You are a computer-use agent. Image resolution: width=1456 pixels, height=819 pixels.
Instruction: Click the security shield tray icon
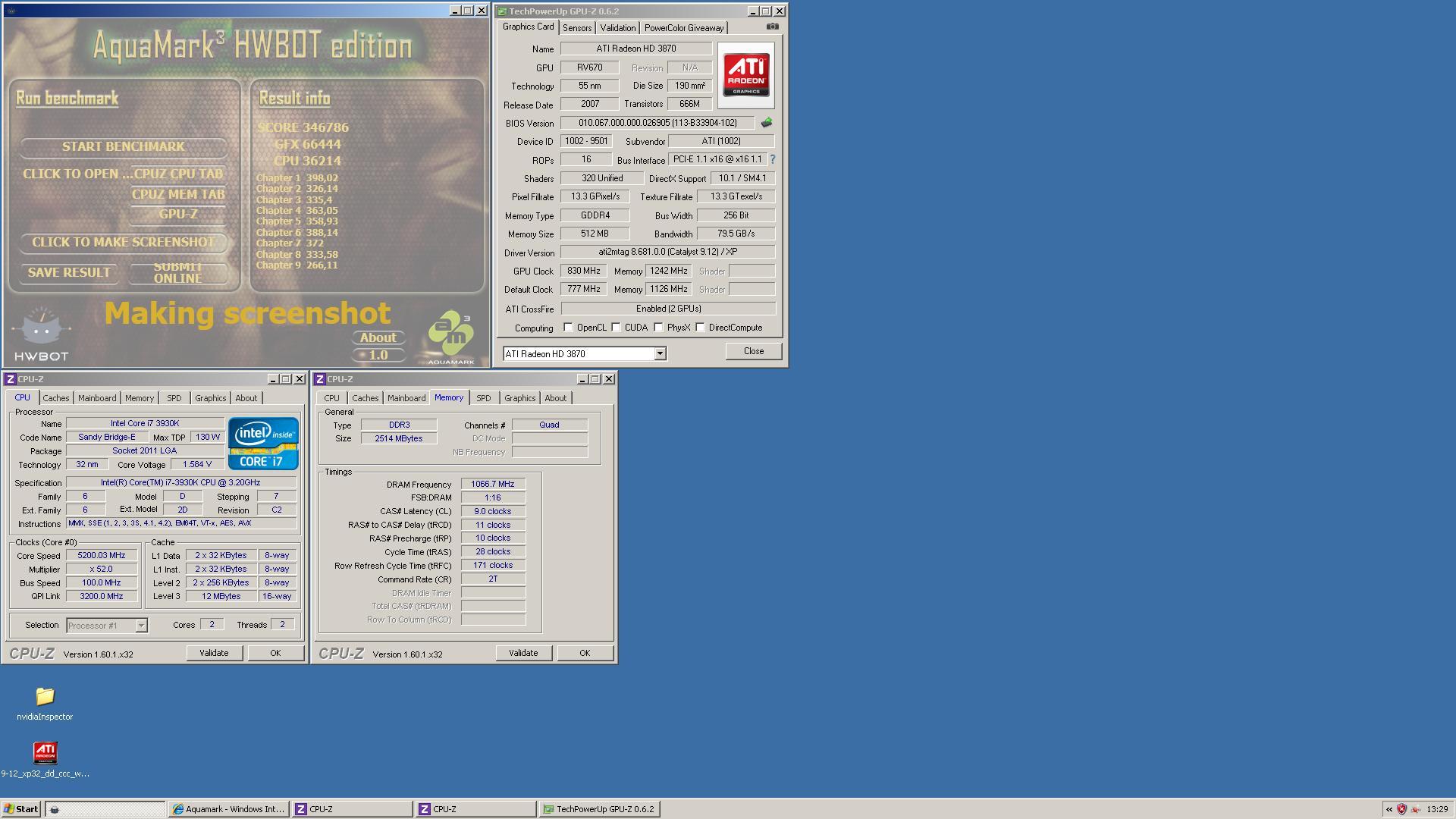pyautogui.click(x=1401, y=809)
